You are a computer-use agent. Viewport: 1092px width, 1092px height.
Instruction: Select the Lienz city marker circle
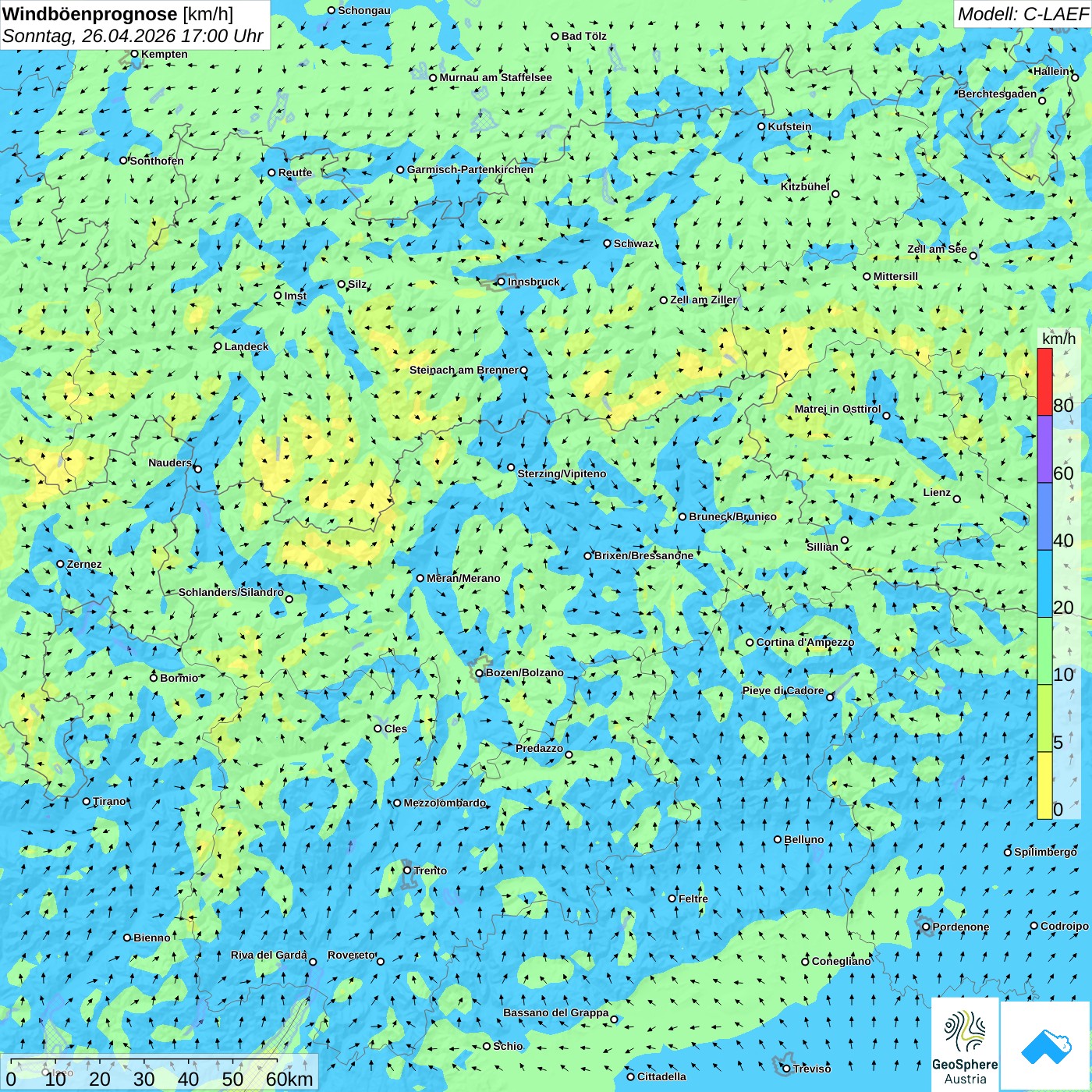pos(957,499)
